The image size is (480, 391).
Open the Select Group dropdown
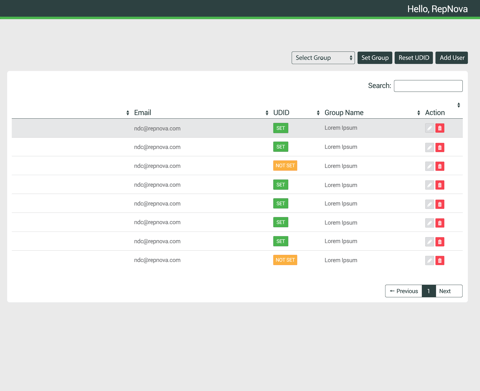pos(323,58)
